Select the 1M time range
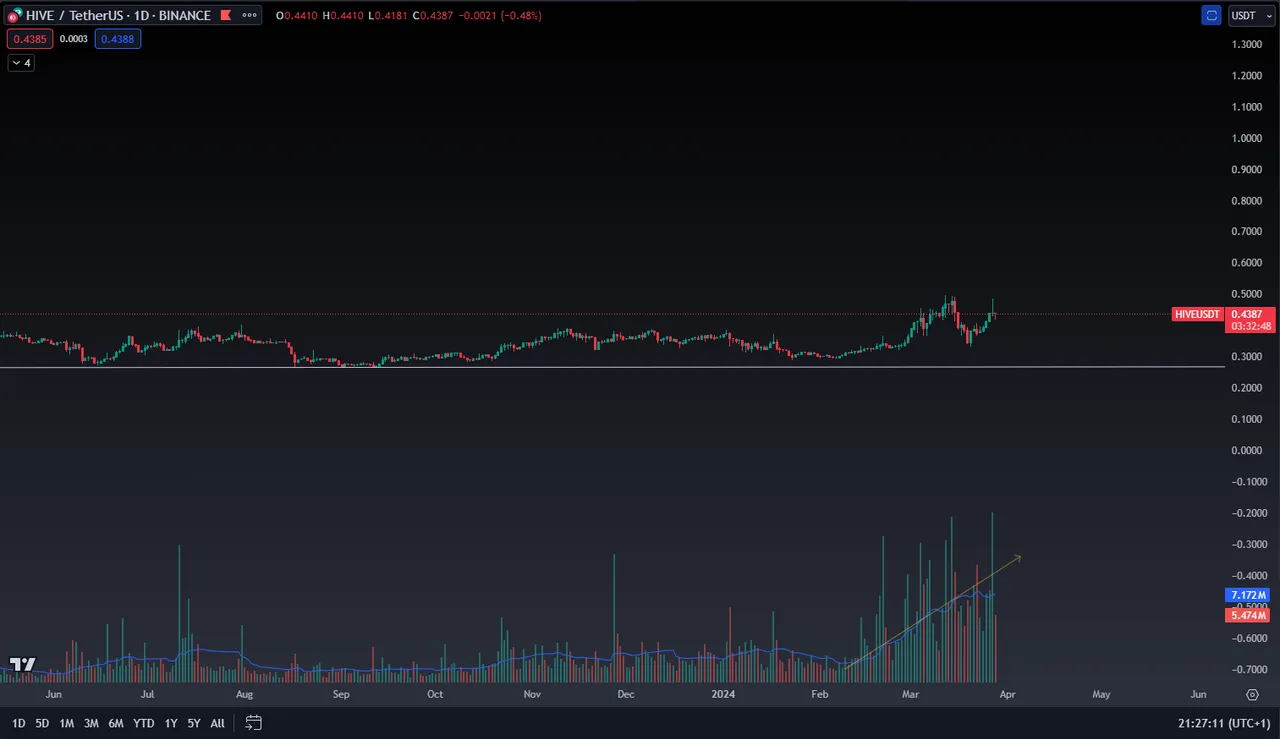Screen dimensions: 1280x739 pos(67,723)
